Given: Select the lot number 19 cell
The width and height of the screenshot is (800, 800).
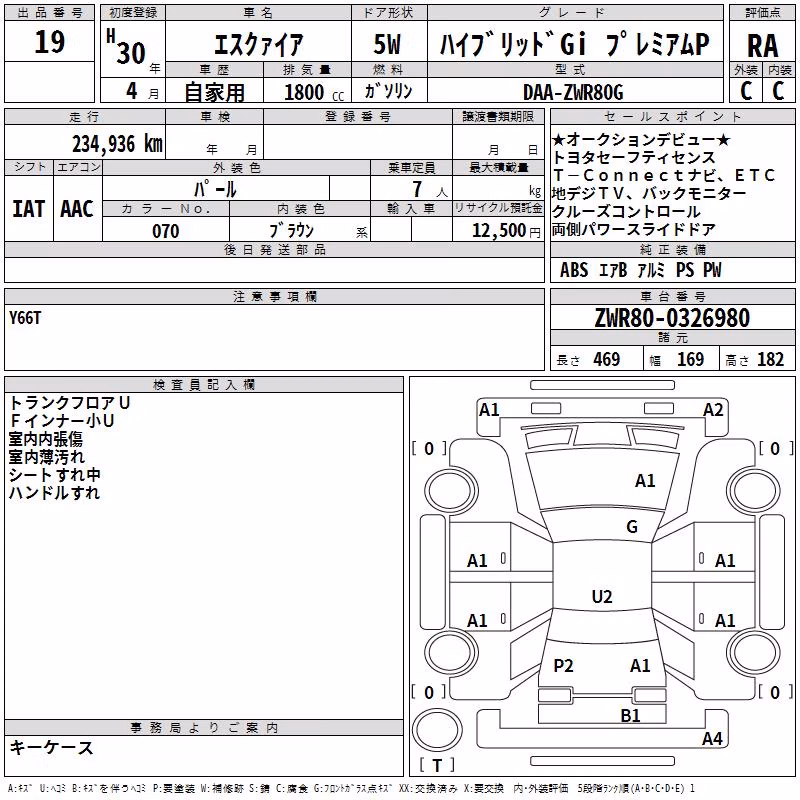Looking at the screenshot, I should tap(49, 41).
